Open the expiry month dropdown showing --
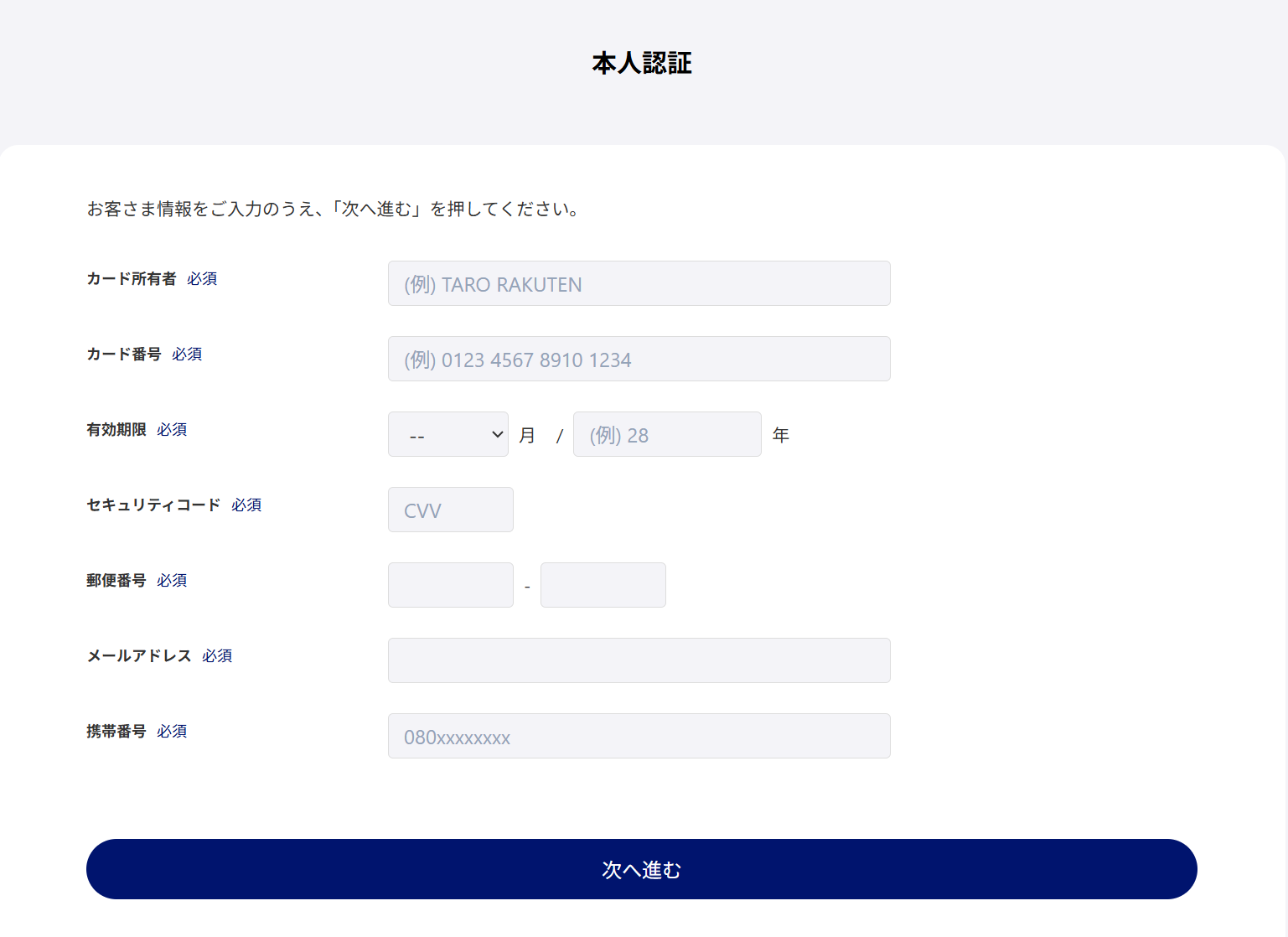 [x=447, y=434]
